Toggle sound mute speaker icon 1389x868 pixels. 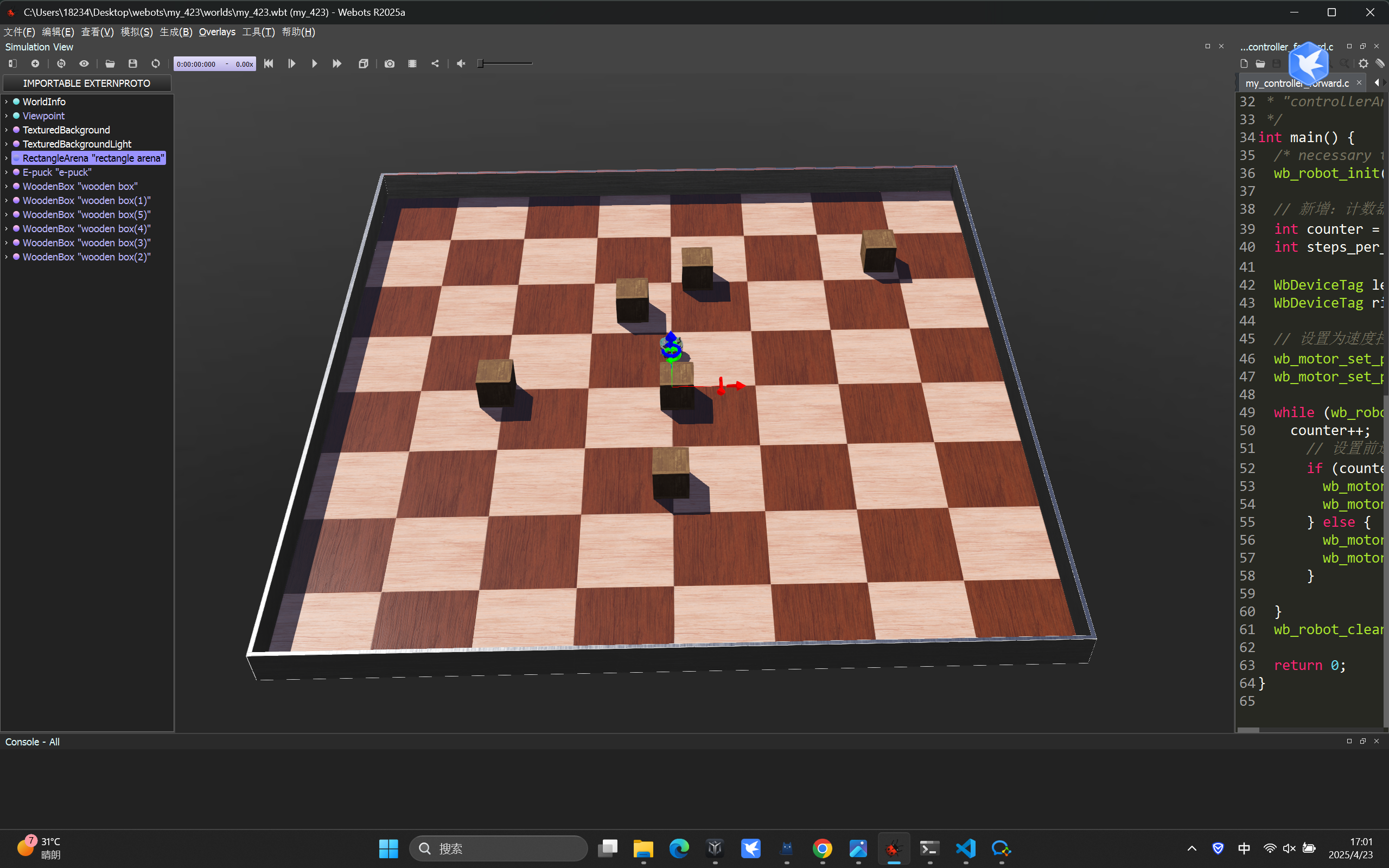[460, 63]
